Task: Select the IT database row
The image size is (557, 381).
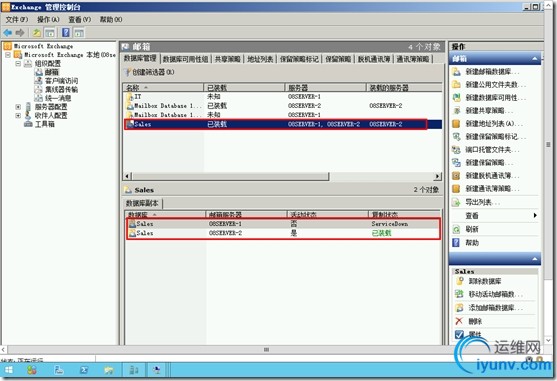Action: [282, 97]
